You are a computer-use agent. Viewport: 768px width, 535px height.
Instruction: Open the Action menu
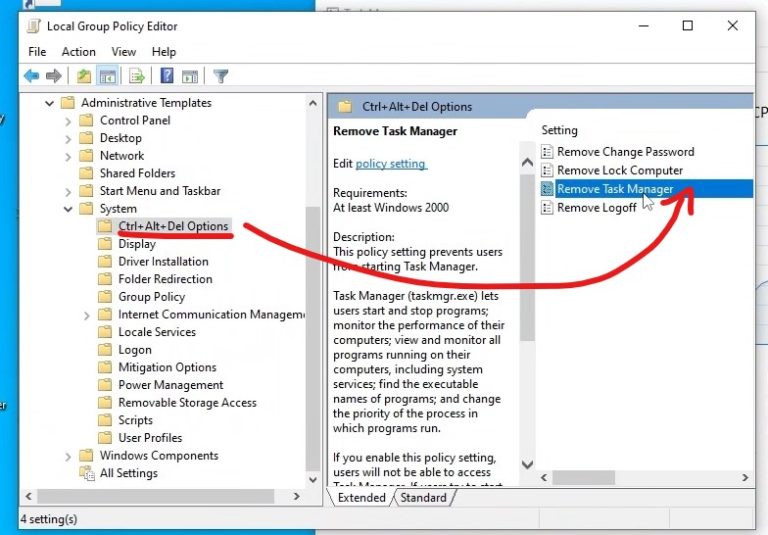click(x=78, y=52)
